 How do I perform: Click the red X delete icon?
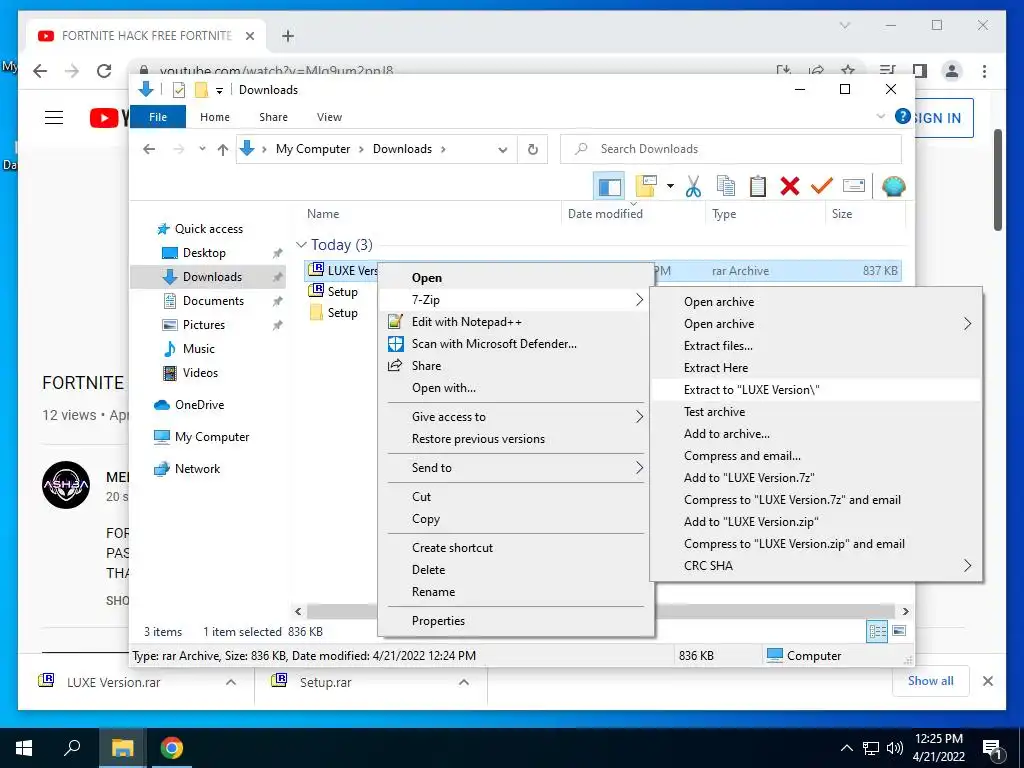click(x=790, y=186)
